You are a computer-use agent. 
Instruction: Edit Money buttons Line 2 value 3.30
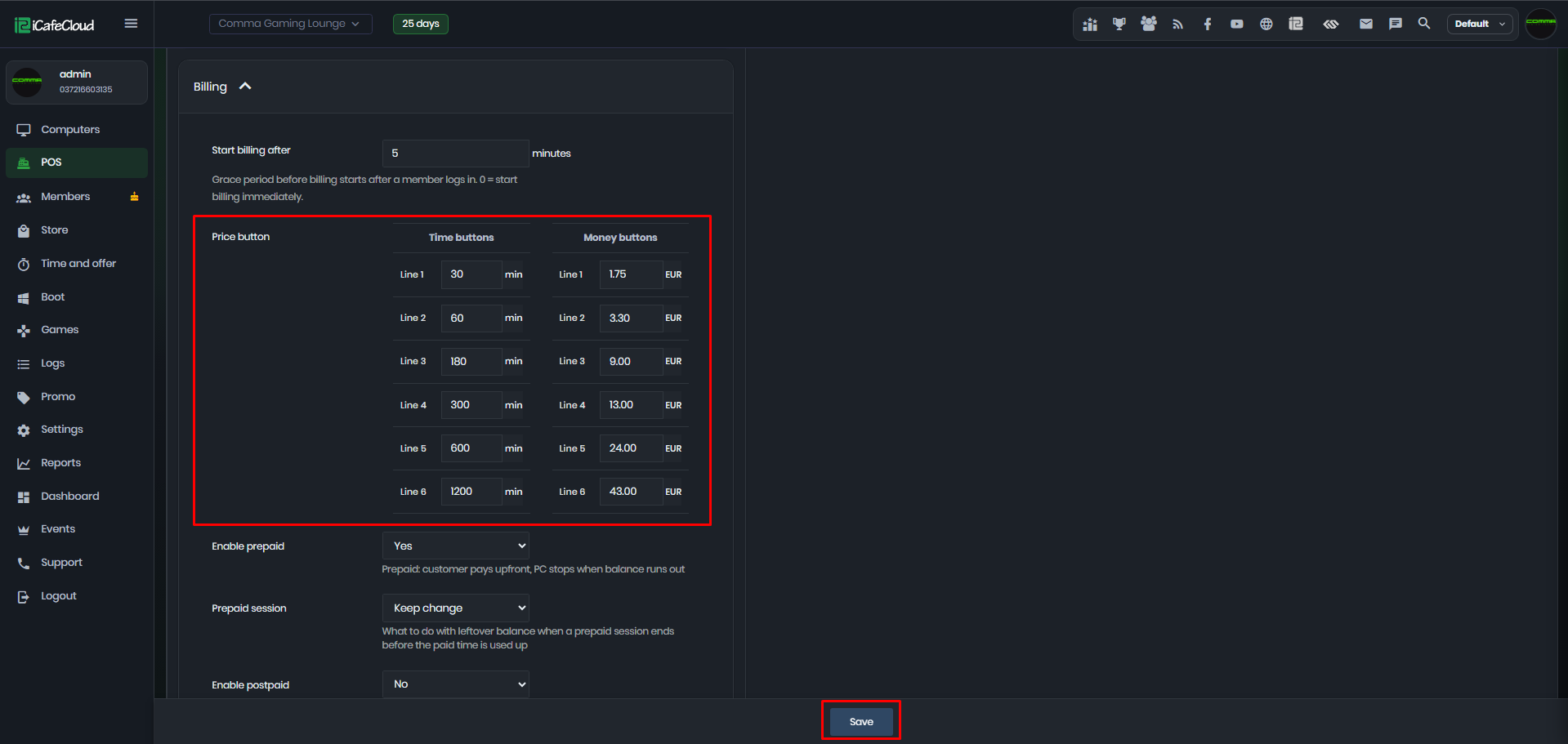pos(631,318)
